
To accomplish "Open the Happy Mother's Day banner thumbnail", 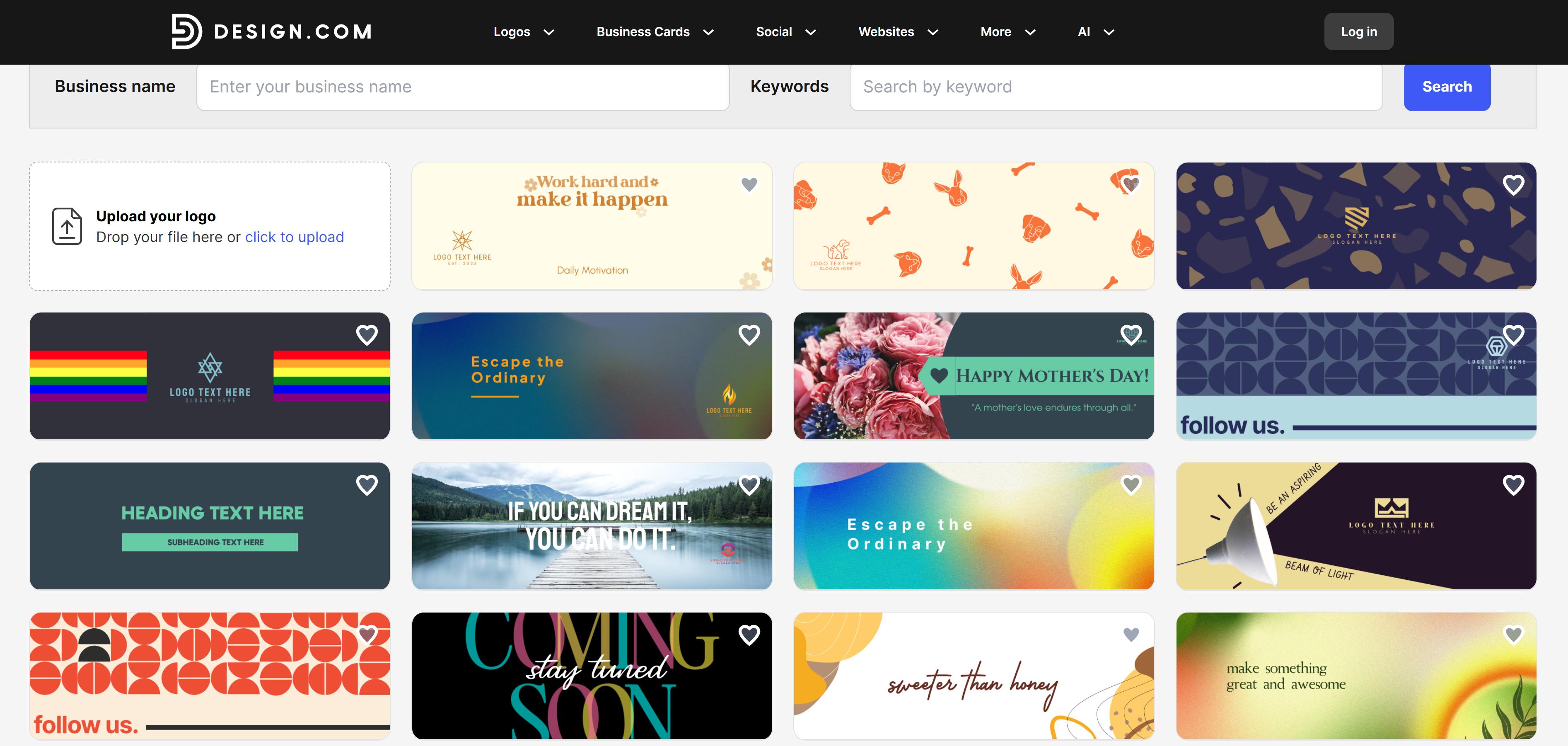I will pos(974,376).
